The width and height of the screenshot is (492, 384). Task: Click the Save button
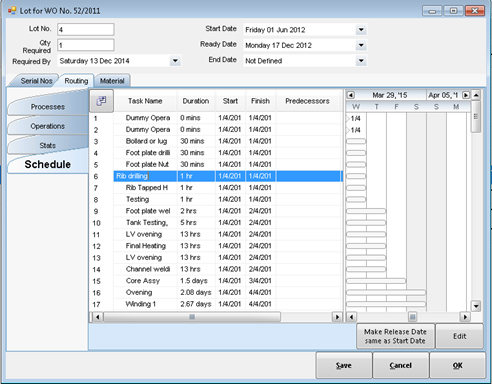[x=344, y=365]
